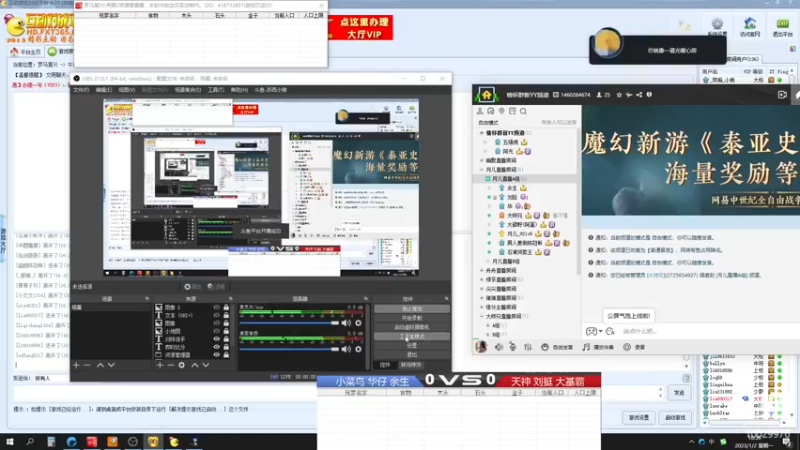Click the share icon in YY header

(x=639, y=95)
